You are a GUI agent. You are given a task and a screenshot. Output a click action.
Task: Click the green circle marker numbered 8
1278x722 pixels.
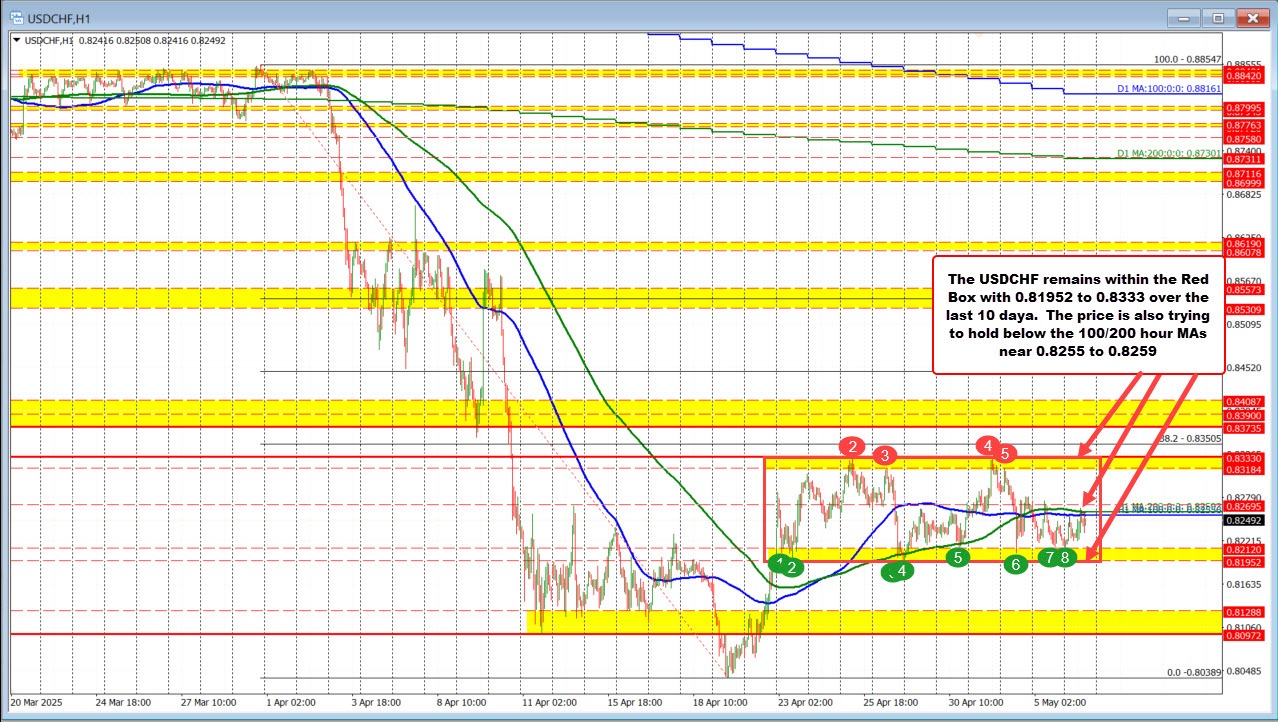(x=1066, y=557)
